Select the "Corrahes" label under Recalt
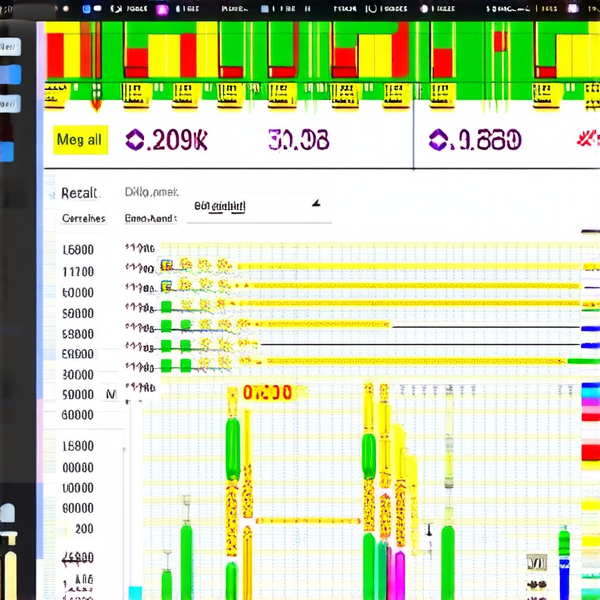Viewport: 600px width, 600px height. point(83,218)
